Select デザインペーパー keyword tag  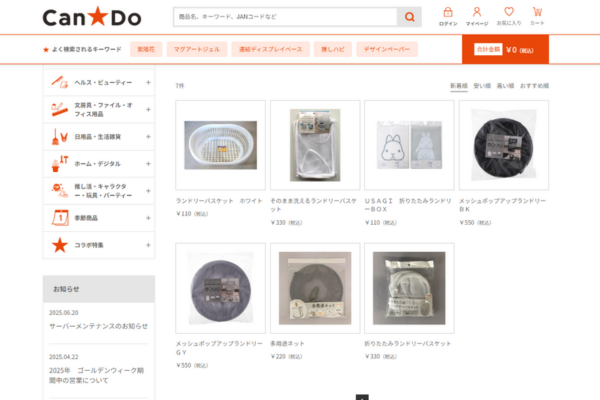coord(387,49)
